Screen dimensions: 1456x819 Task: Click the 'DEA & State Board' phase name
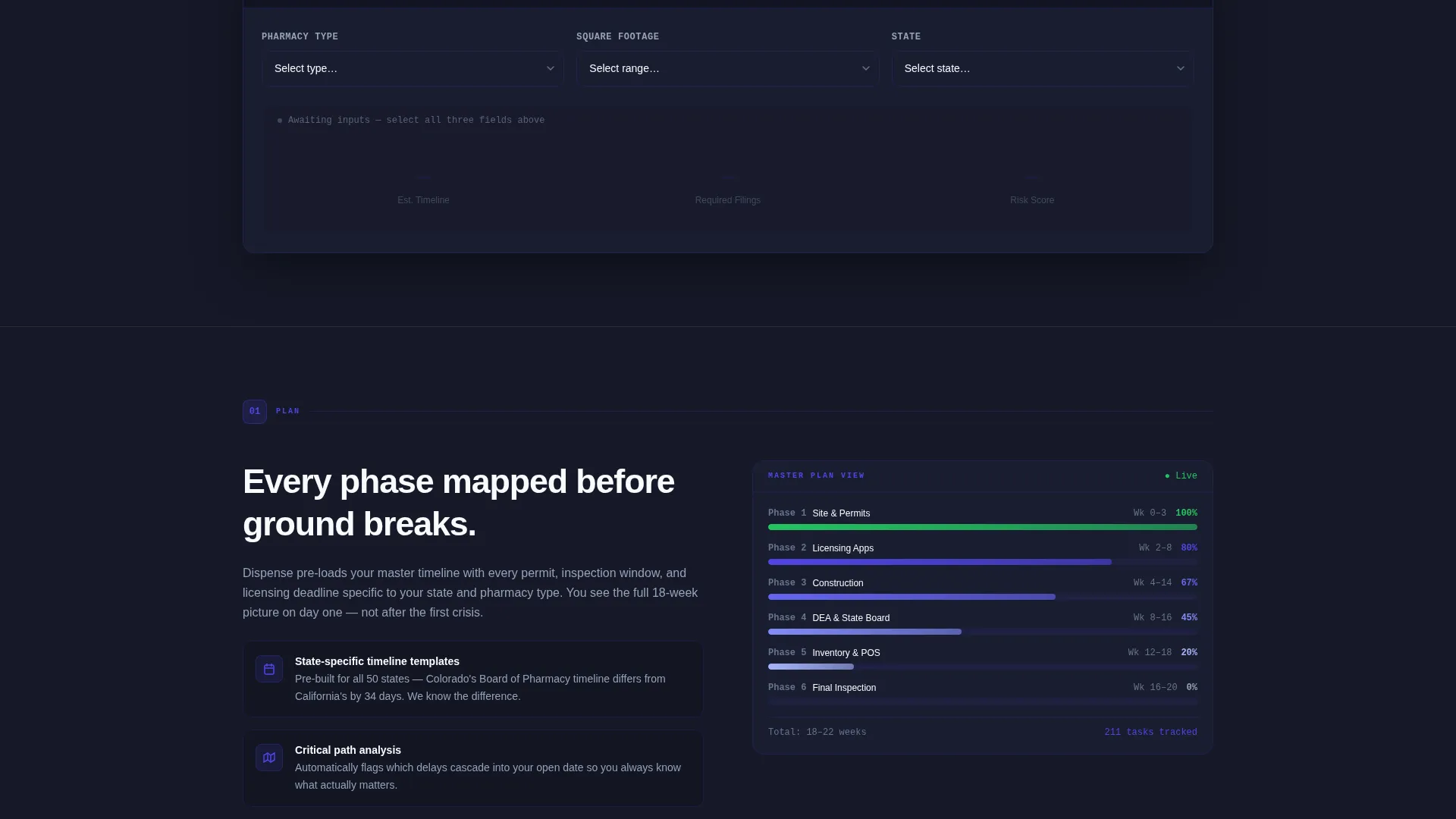click(851, 618)
